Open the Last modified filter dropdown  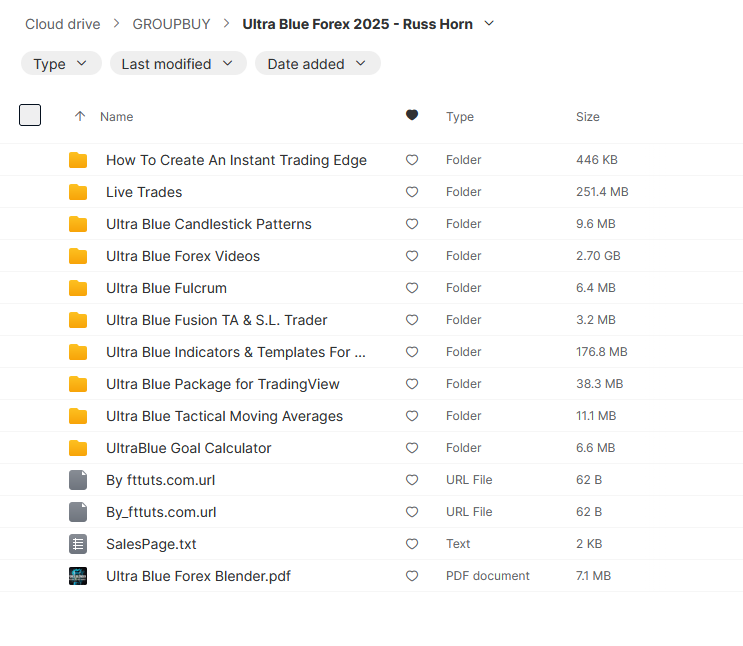(178, 64)
